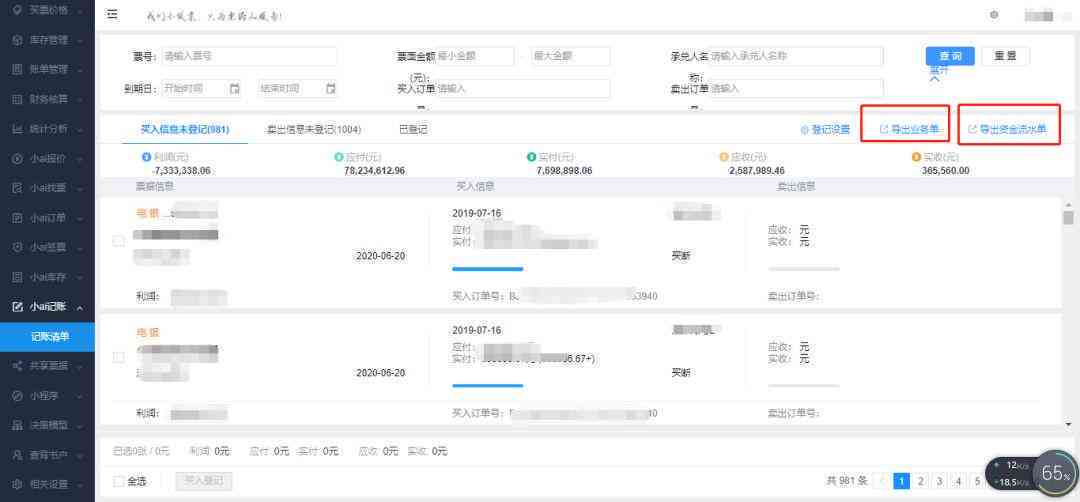The height and width of the screenshot is (502, 1080).
Task: Click the info icon next to 应收(元)
Action: click(x=723, y=158)
